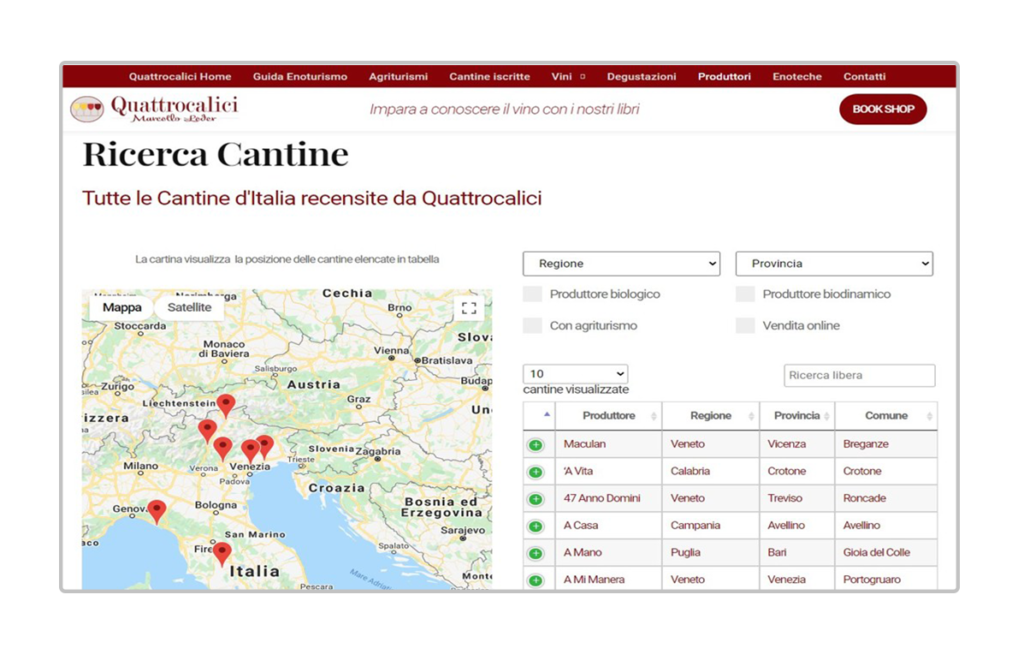Open the Regione dropdown
Screen dimensions: 1024x660
coord(621,264)
